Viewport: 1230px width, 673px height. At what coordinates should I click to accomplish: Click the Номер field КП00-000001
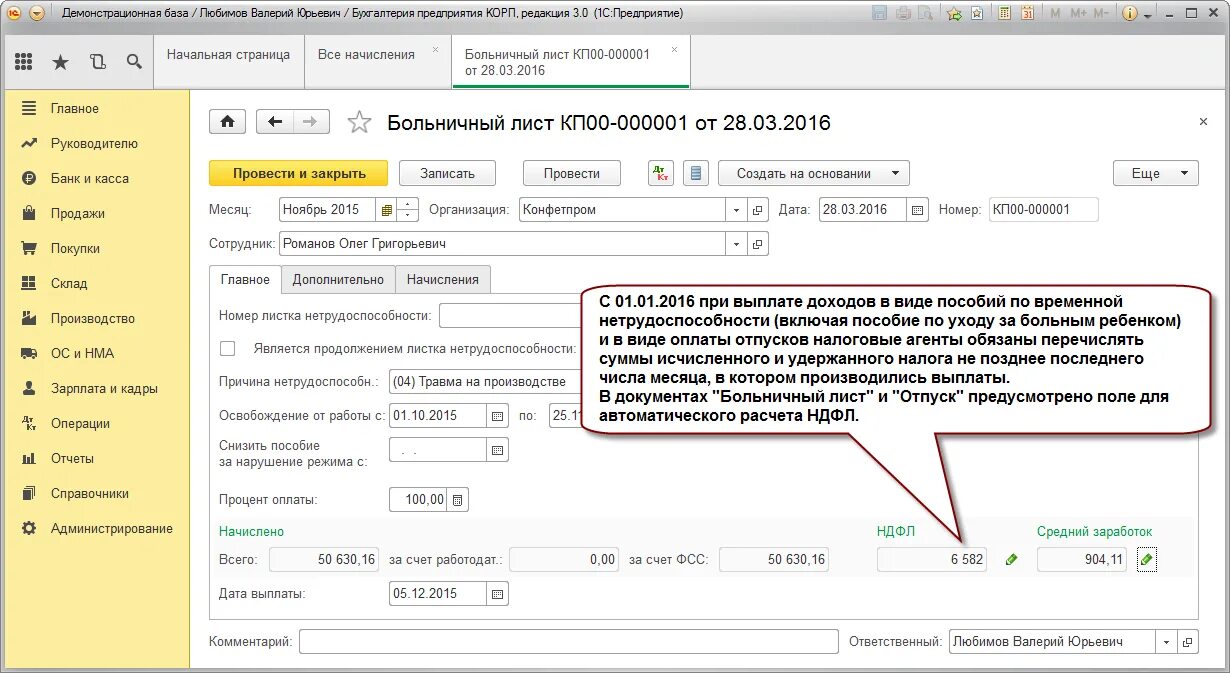pyautogui.click(x=1043, y=210)
